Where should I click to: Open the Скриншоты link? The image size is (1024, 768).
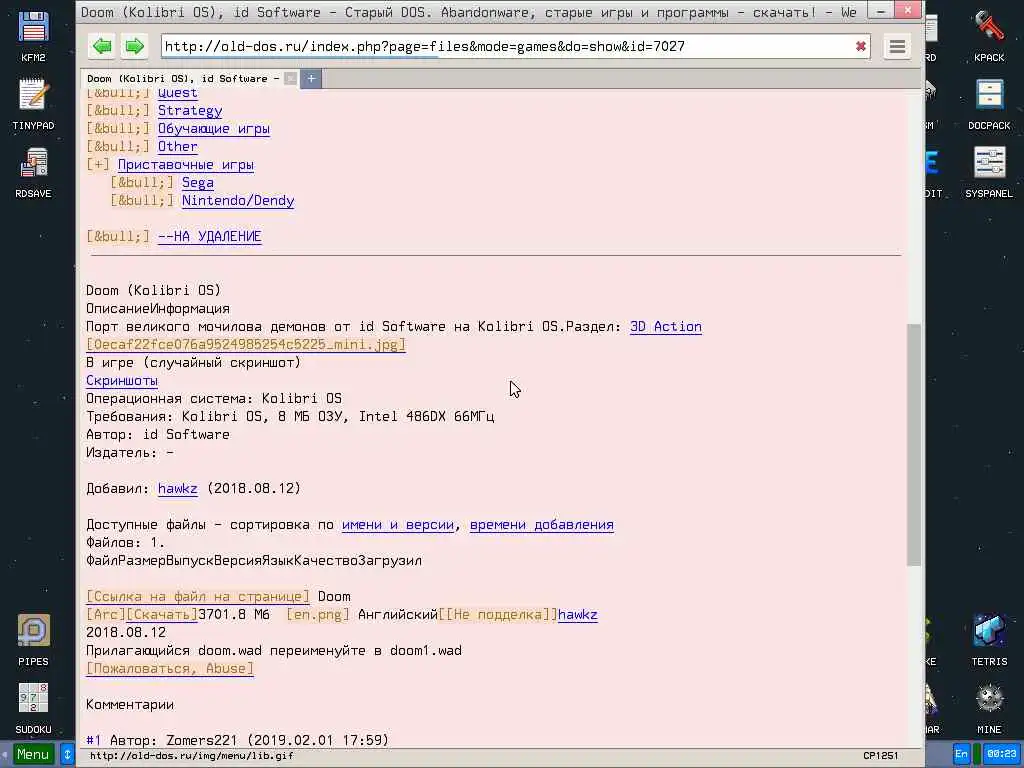(x=122, y=380)
